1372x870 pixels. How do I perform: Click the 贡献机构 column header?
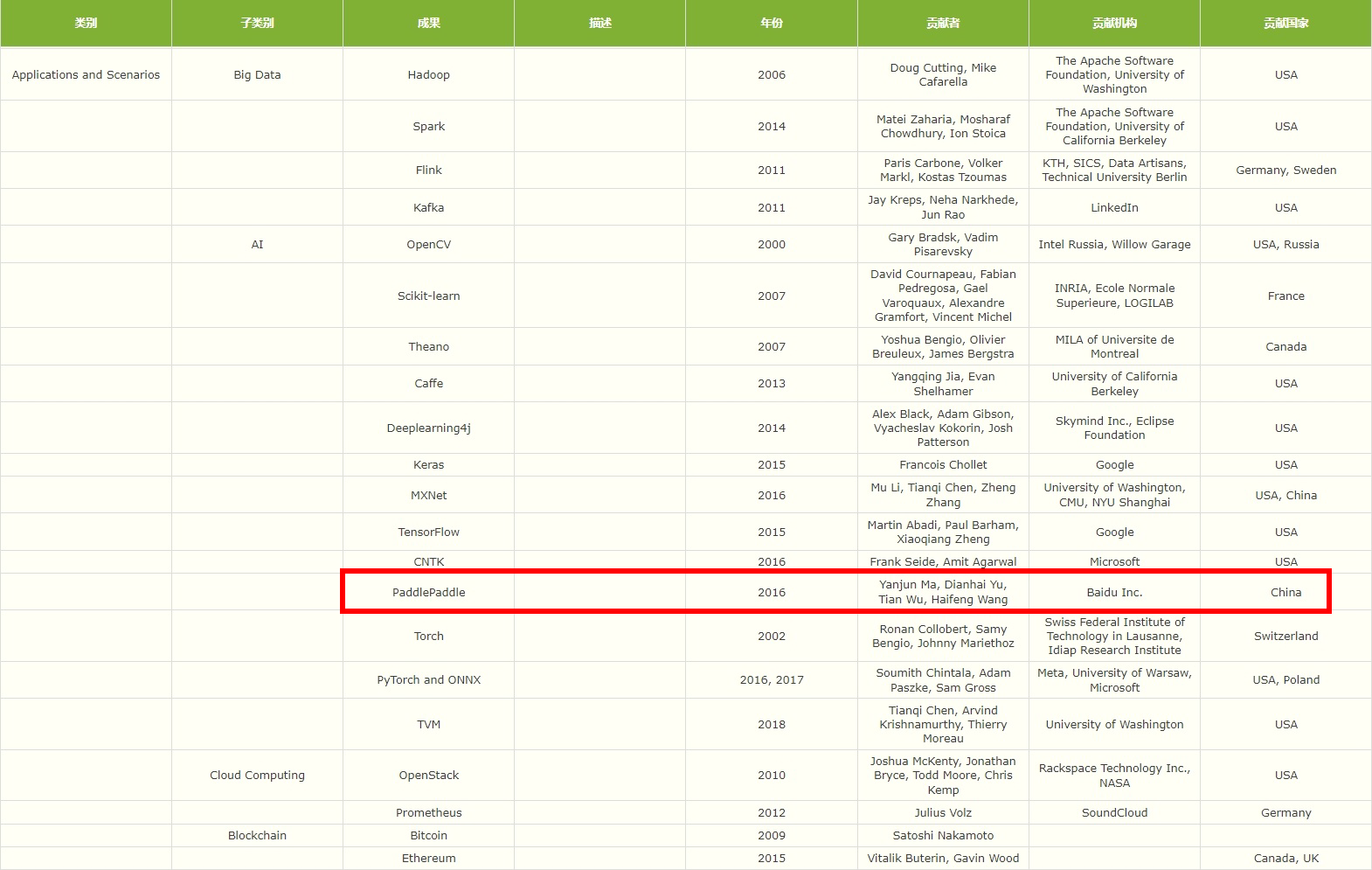pyautogui.click(x=1114, y=23)
